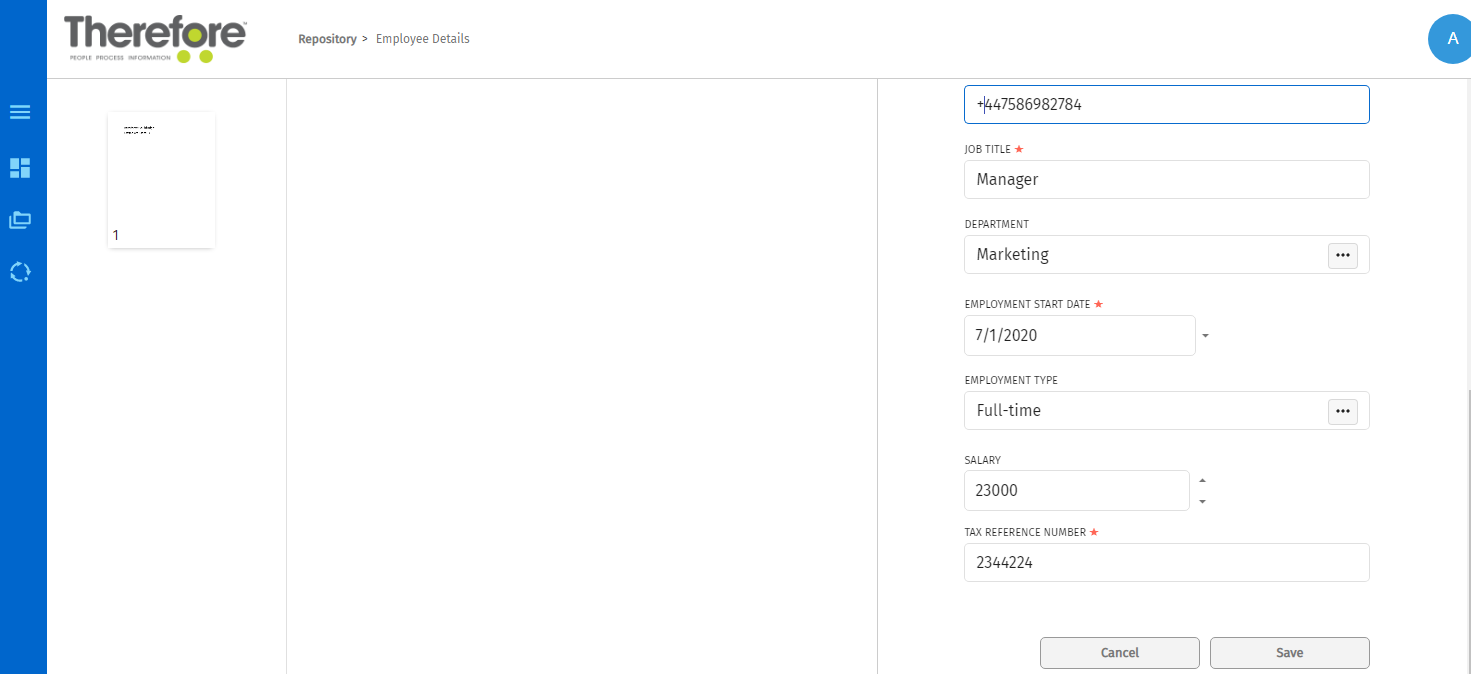Decrement the Salary value
This screenshot has width=1471, height=674.
point(1202,501)
